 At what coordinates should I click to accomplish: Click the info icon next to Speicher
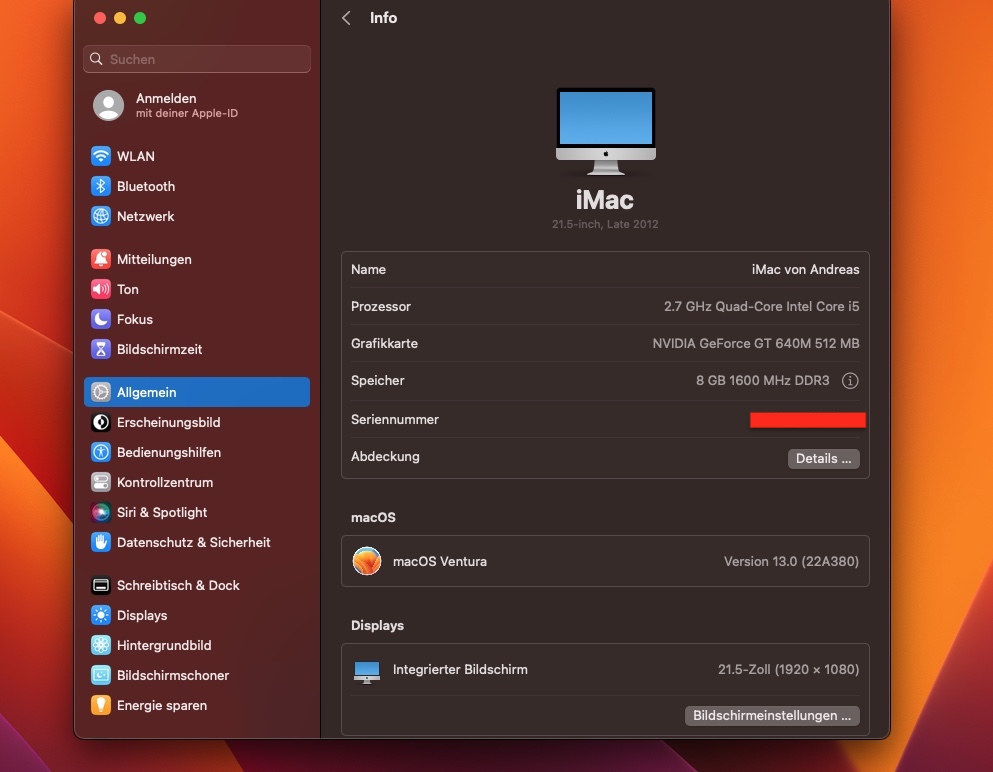(850, 381)
